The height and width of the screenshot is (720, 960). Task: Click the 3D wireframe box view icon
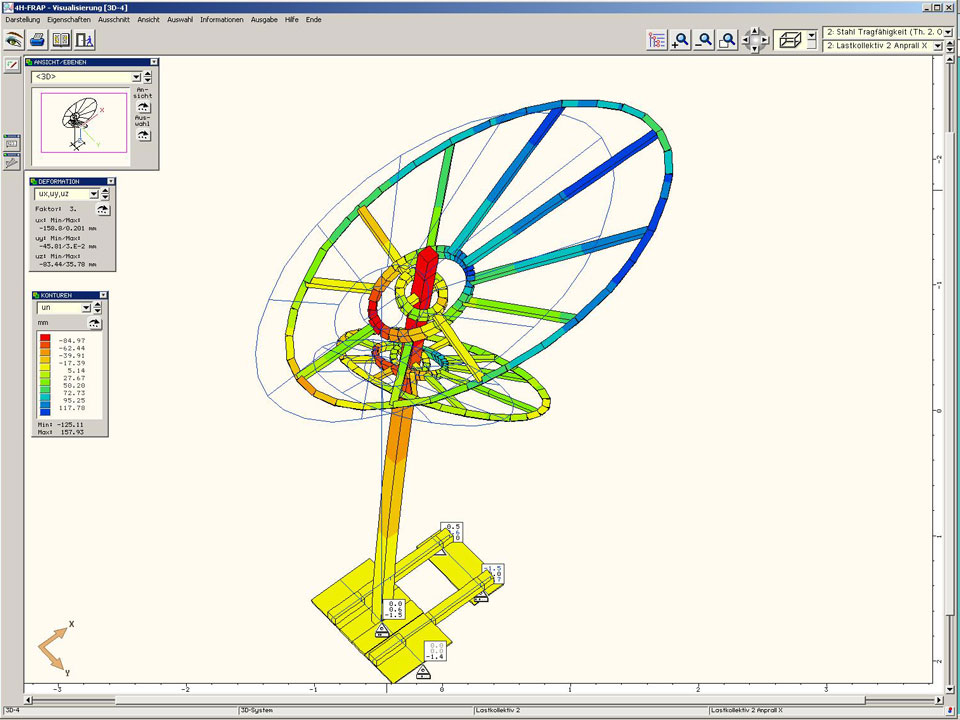[x=789, y=40]
